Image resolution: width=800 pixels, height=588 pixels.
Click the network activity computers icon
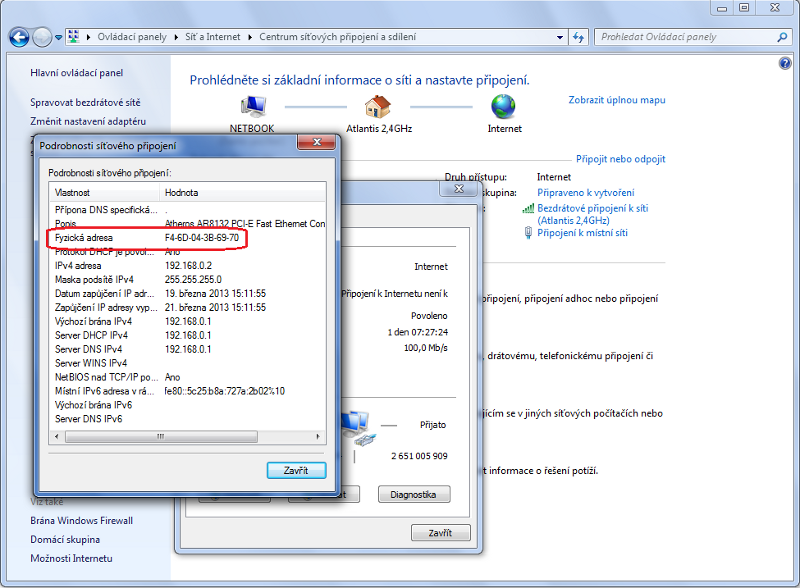pyautogui.click(x=361, y=428)
